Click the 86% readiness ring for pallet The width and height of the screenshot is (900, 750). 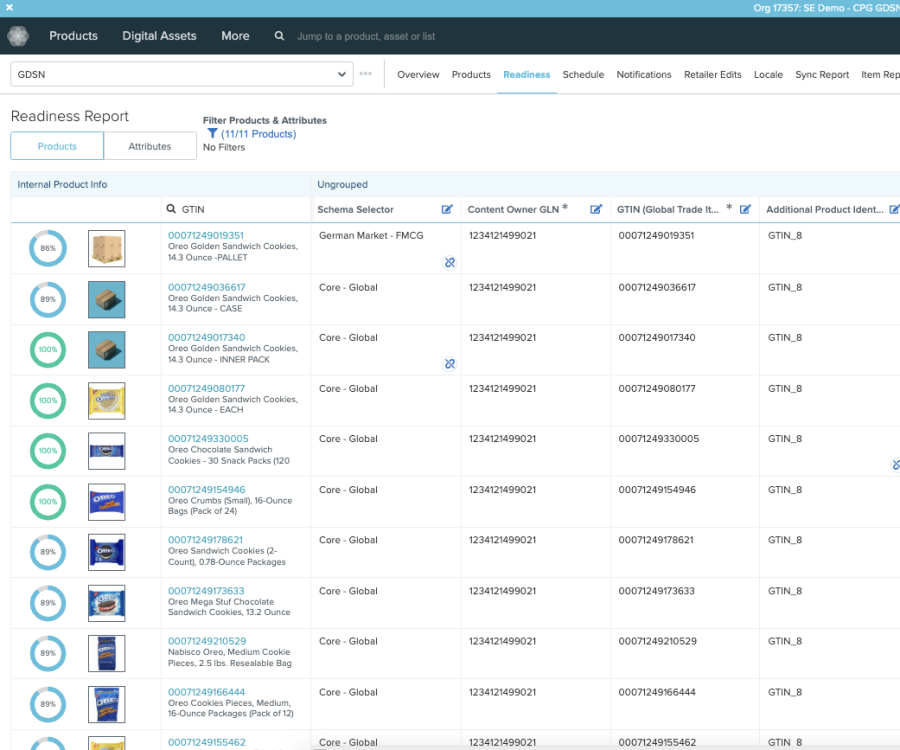tap(48, 248)
